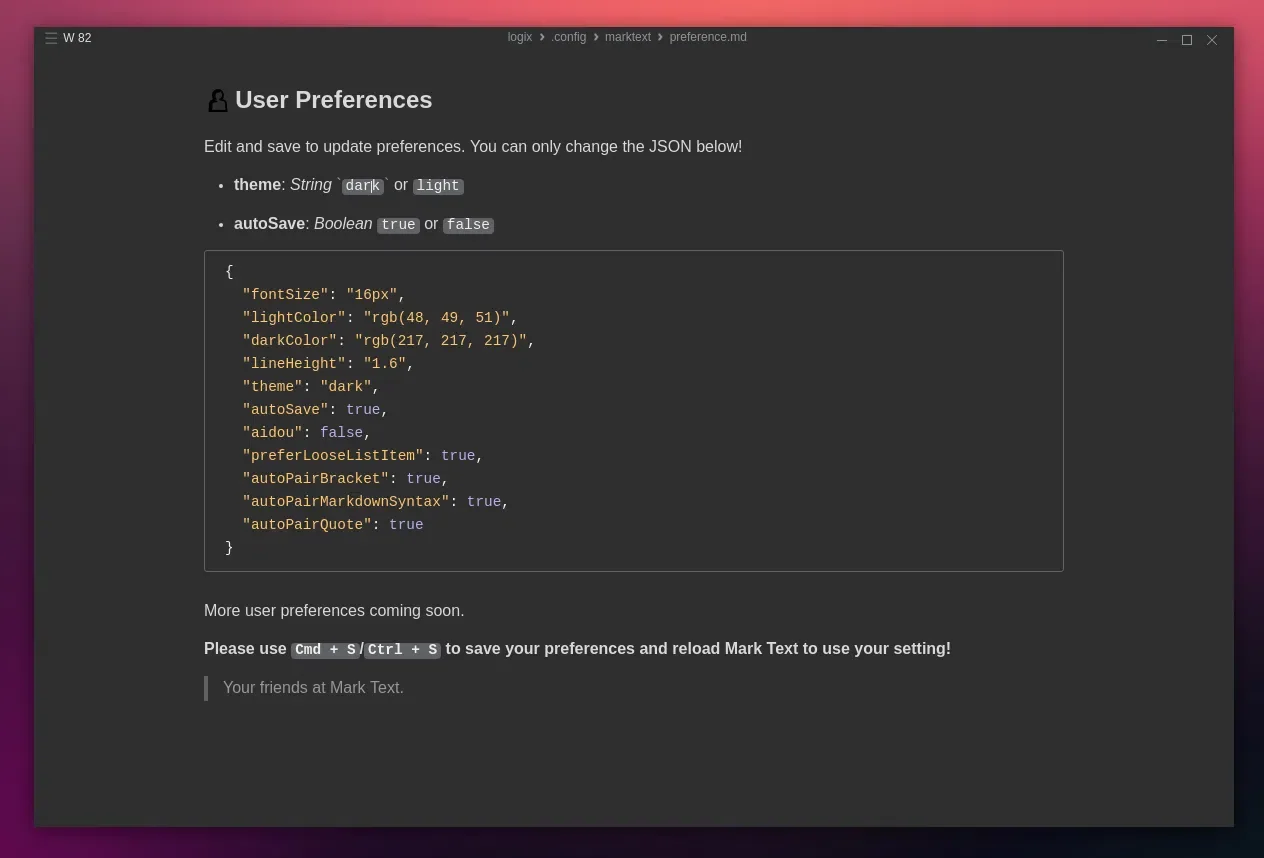Click the "1.6" value
1264x858 pixels.
point(385,364)
